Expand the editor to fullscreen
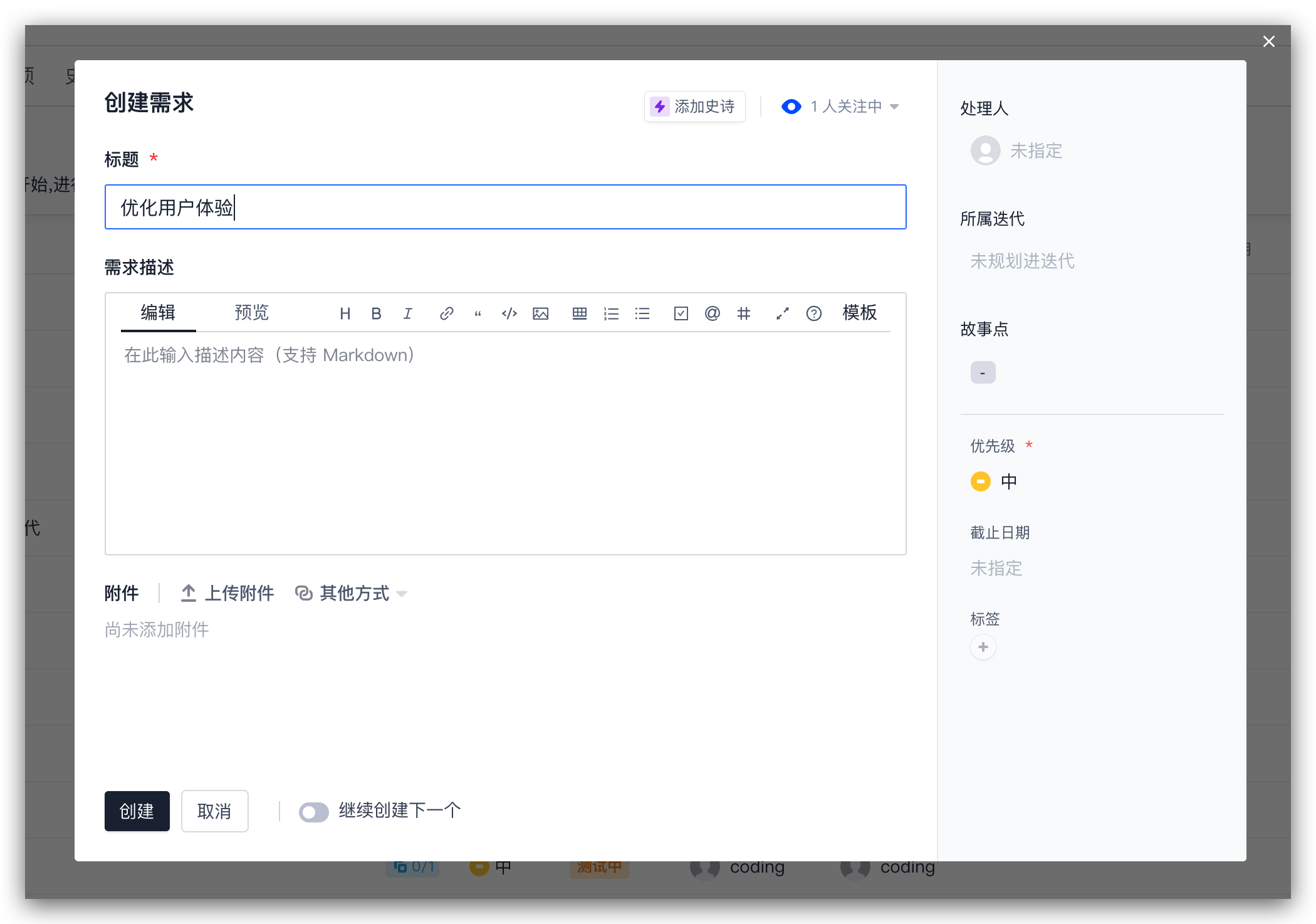 [783, 313]
